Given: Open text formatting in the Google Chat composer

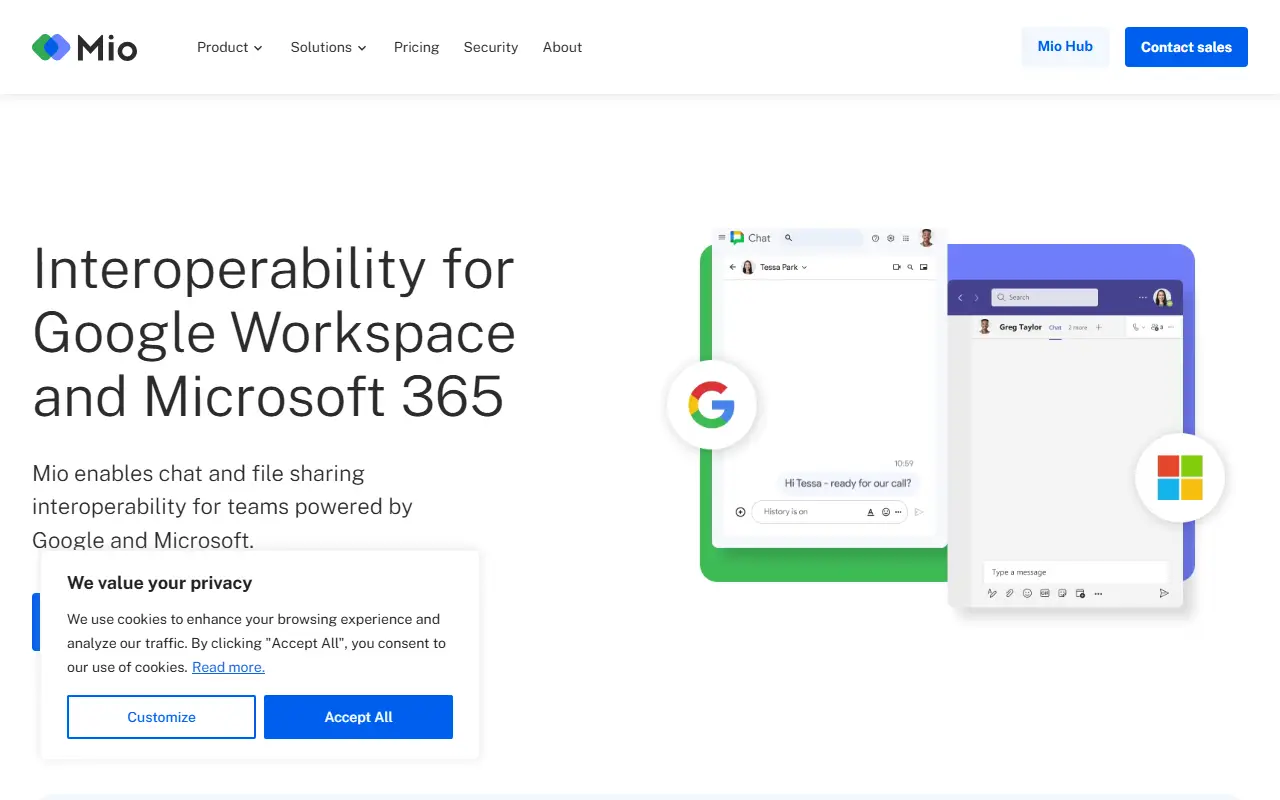Looking at the screenshot, I should pos(870,512).
